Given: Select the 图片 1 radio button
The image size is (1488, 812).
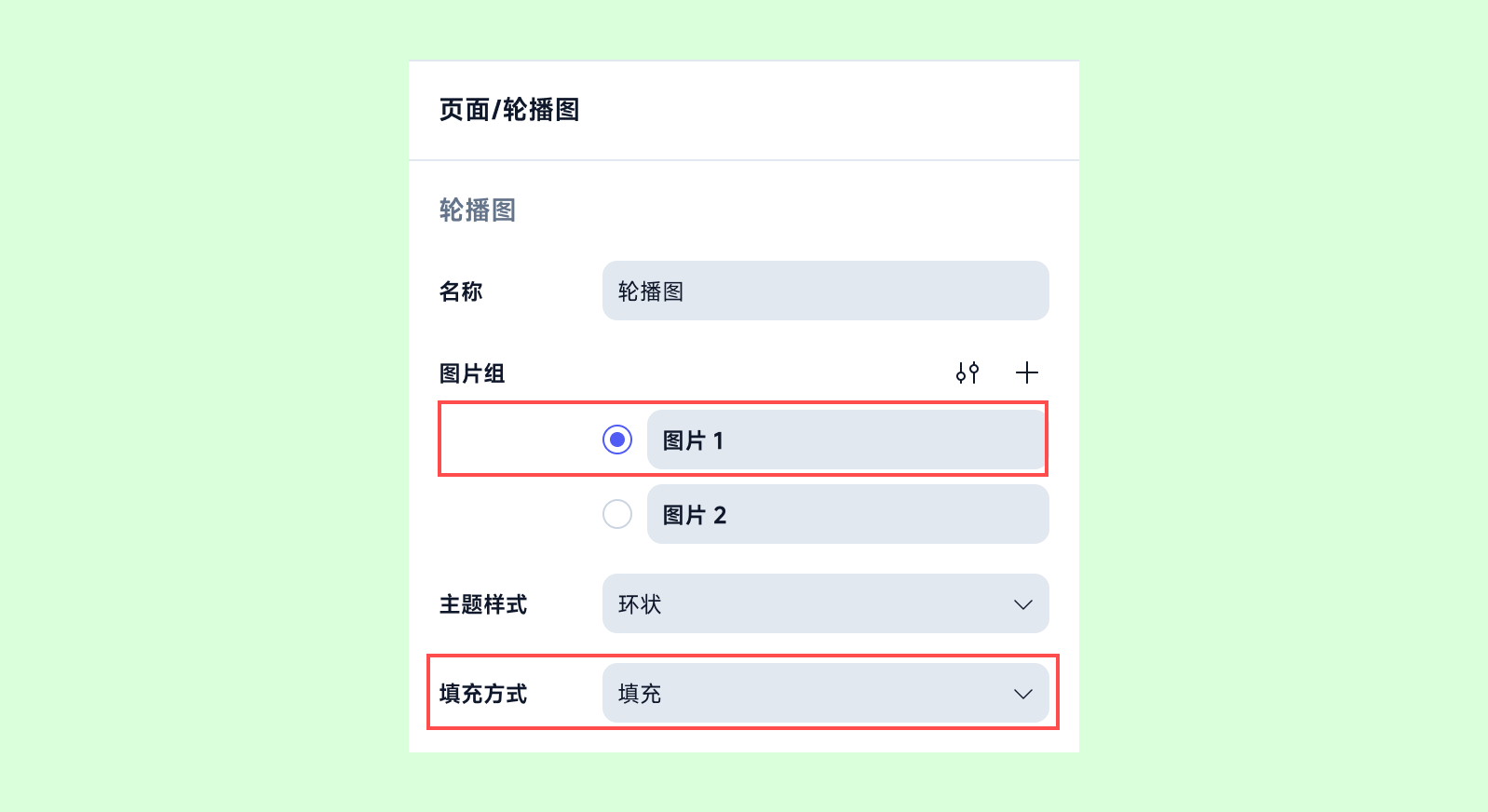Looking at the screenshot, I should coord(617,440).
